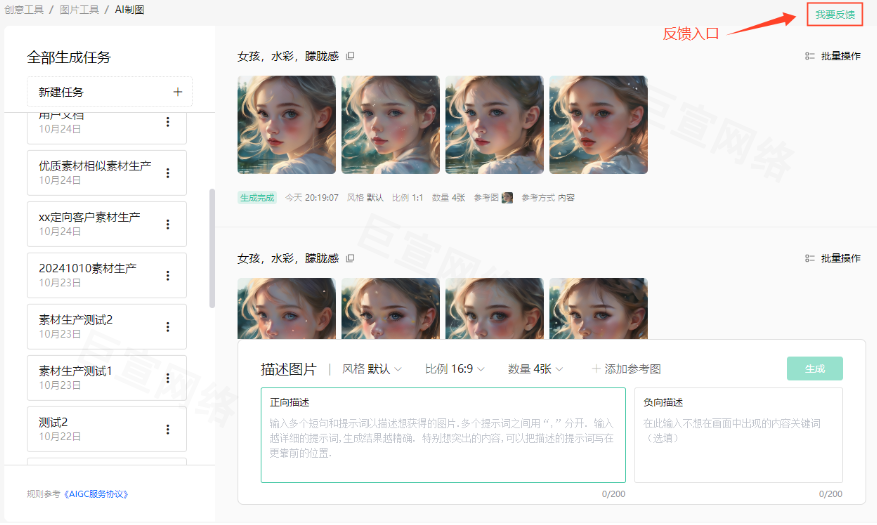Click 批量操作 for the first result group
877x525 pixels.
pos(840,56)
